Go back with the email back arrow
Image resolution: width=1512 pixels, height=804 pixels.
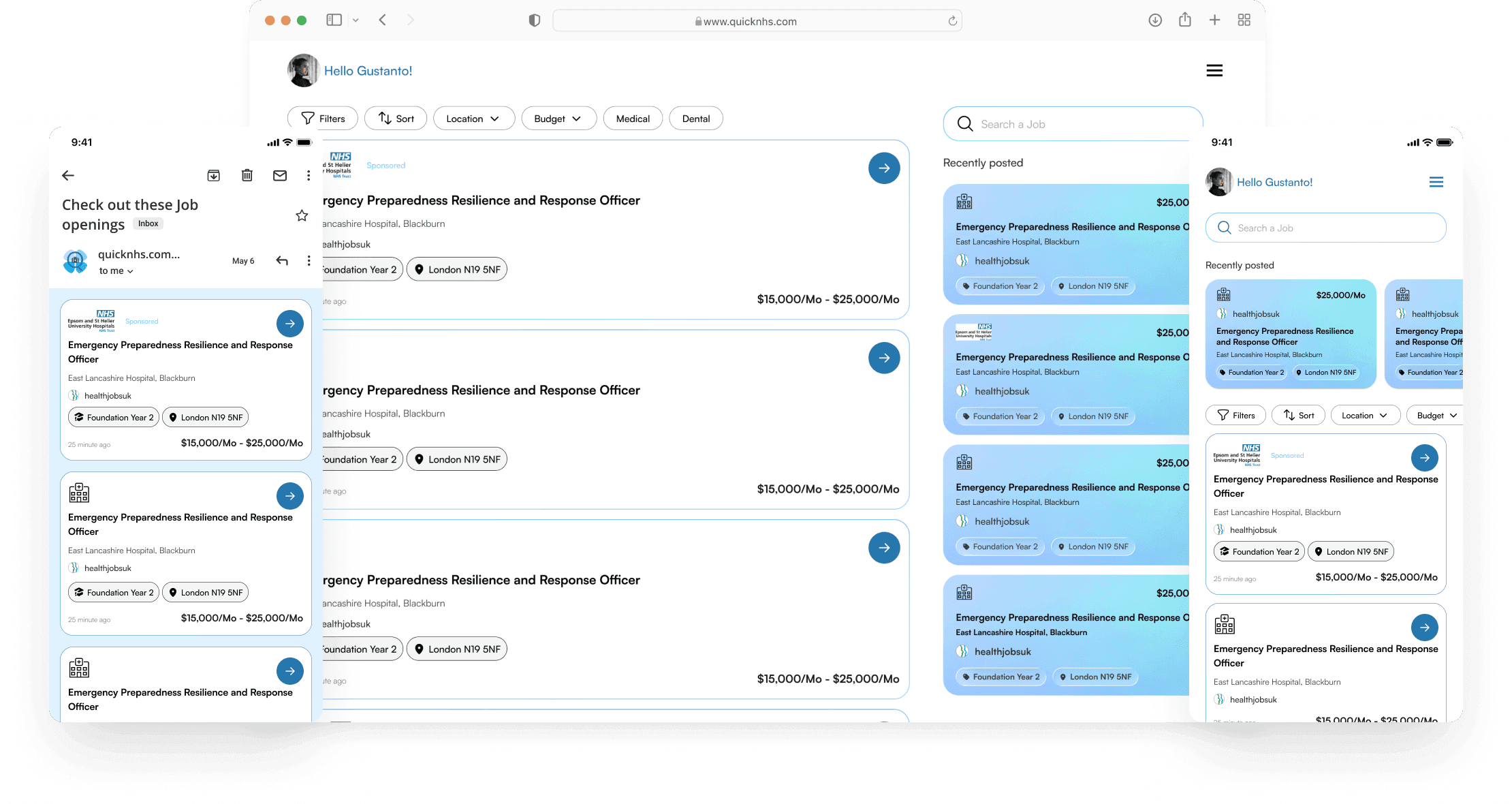68,176
